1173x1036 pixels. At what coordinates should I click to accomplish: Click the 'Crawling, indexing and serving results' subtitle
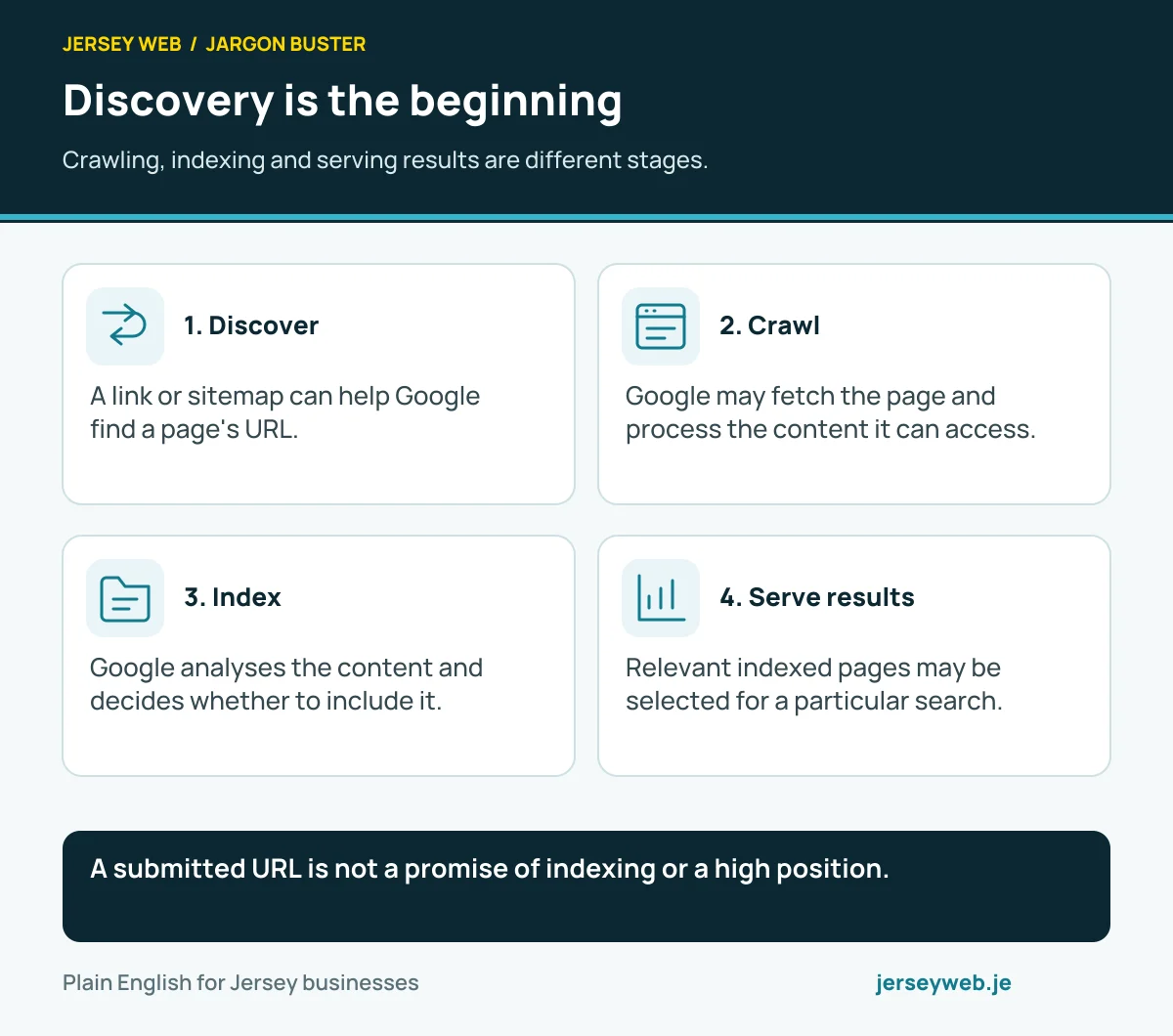[x=385, y=160]
